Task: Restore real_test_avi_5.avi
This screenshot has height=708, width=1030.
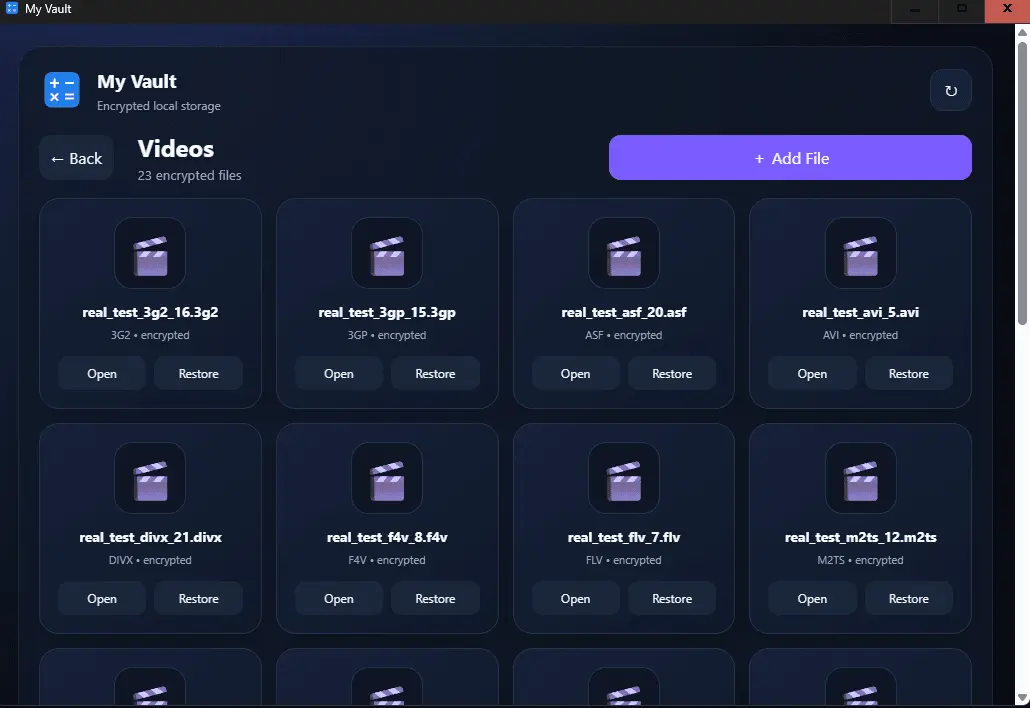Action: [908, 374]
